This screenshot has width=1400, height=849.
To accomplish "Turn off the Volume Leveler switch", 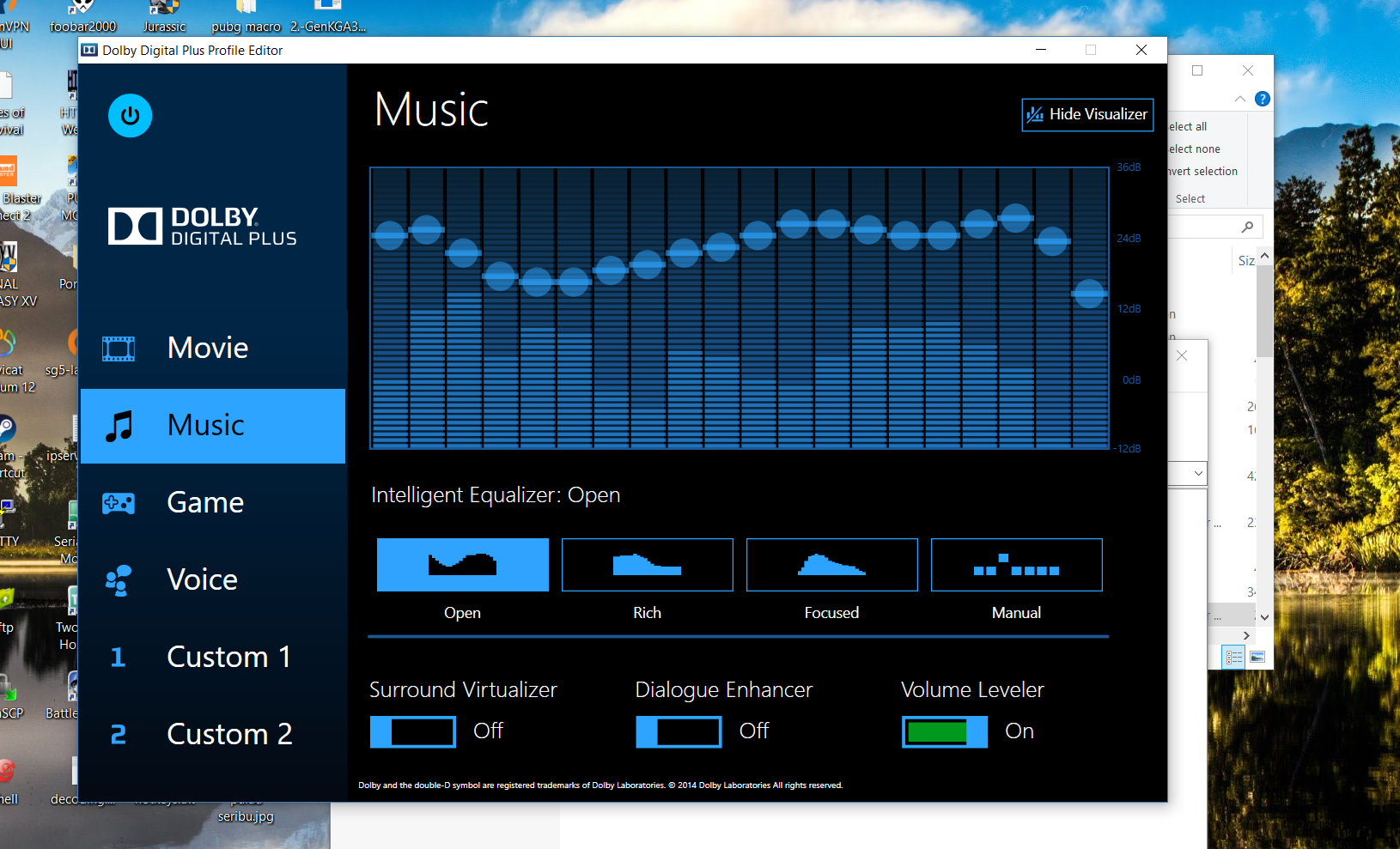I will tap(945, 732).
